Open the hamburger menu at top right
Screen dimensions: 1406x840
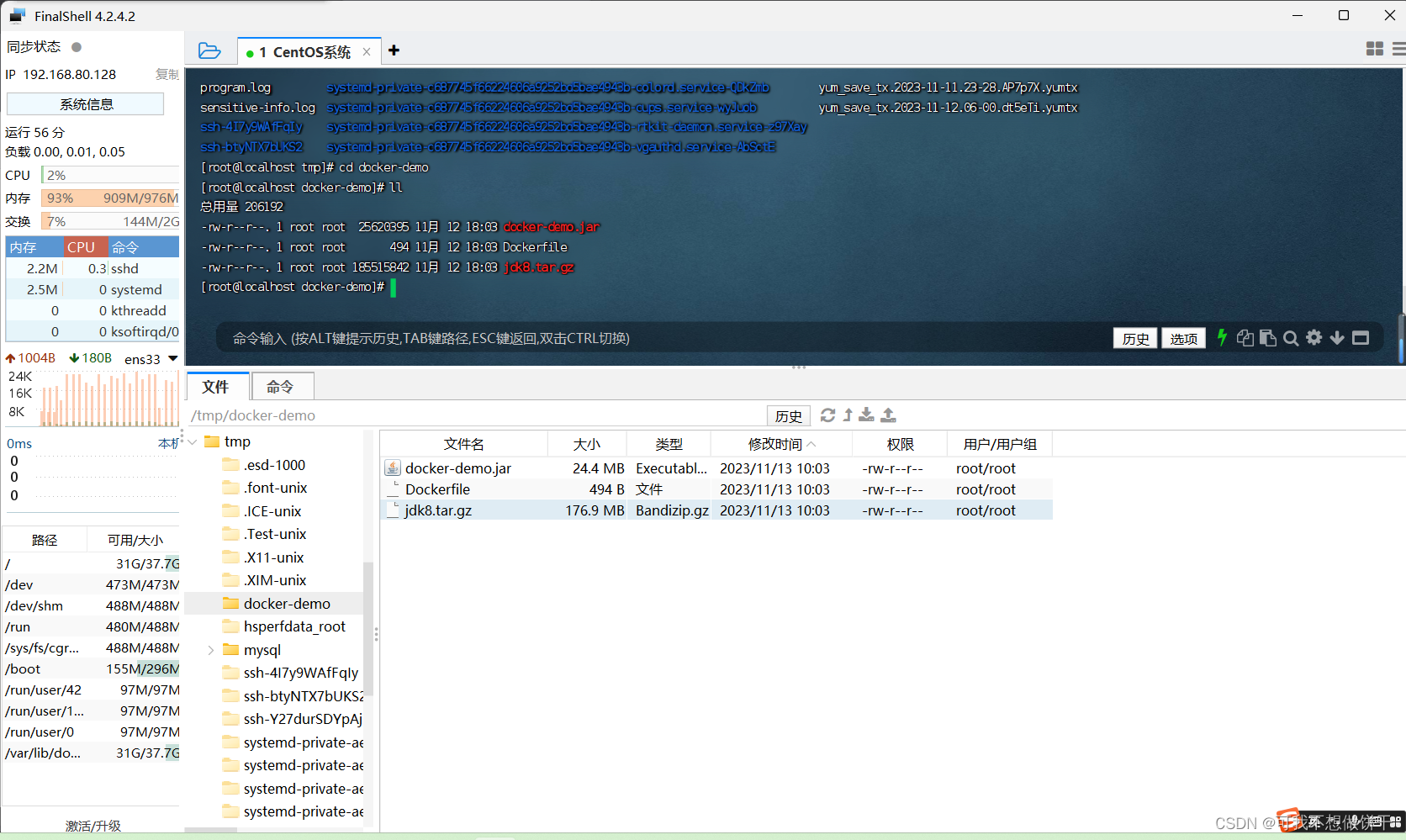1398,50
